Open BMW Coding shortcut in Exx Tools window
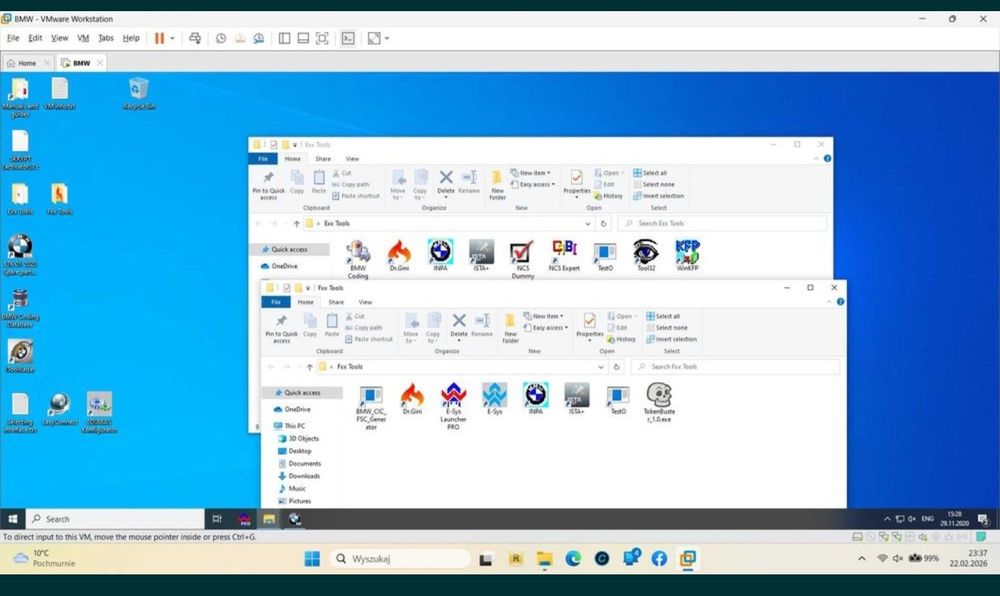 [x=358, y=259]
